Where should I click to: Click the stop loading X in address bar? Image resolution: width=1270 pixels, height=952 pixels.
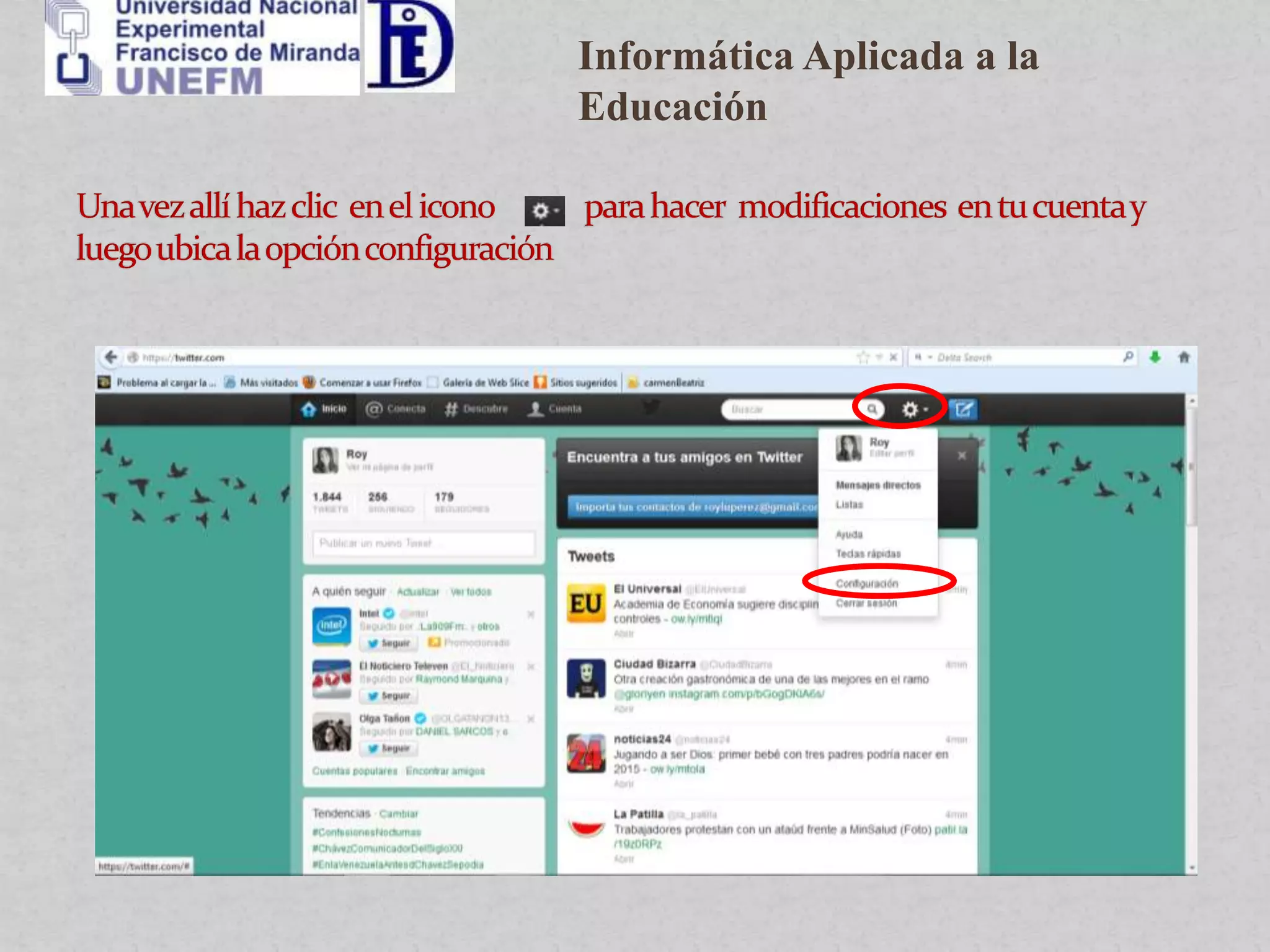click(893, 358)
